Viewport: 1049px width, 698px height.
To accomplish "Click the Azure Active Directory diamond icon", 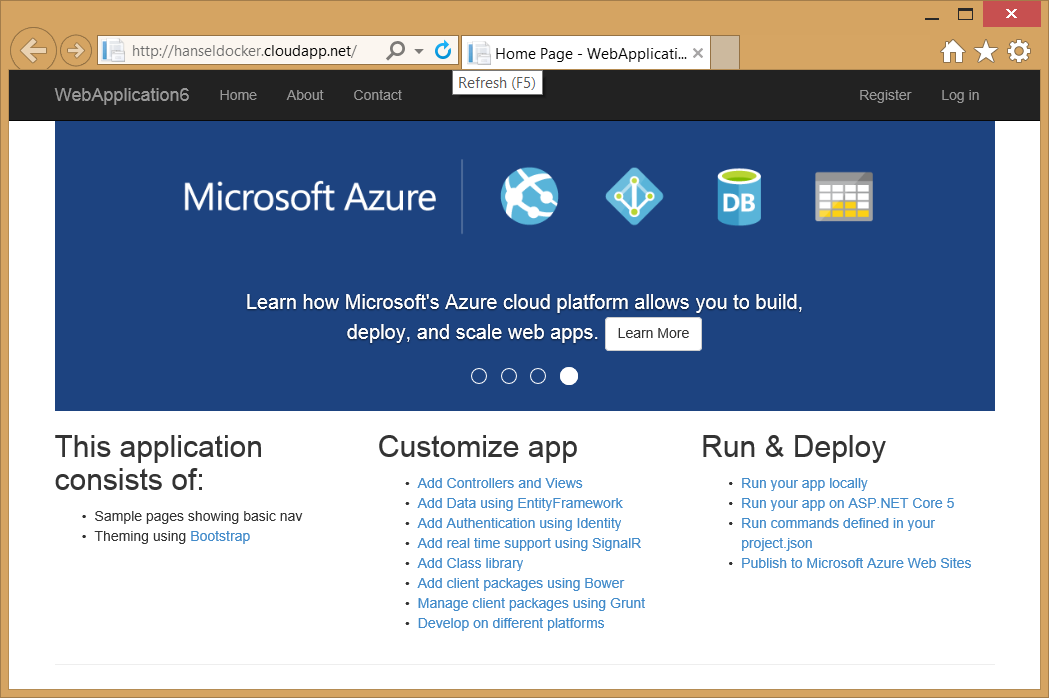I will coord(634,196).
